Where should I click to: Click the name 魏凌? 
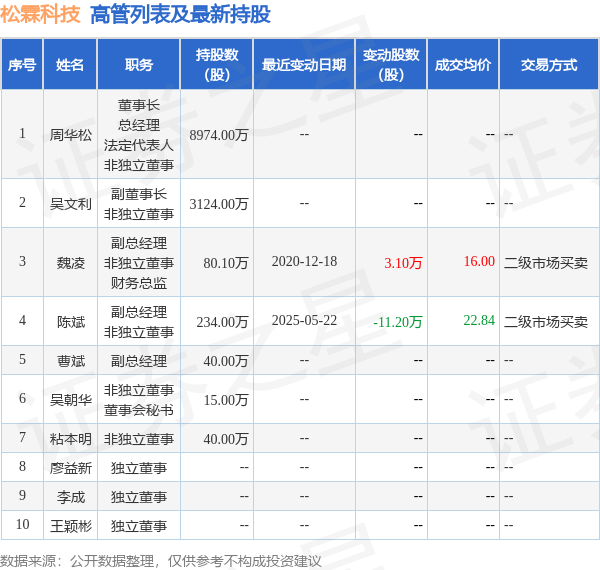coord(71,263)
